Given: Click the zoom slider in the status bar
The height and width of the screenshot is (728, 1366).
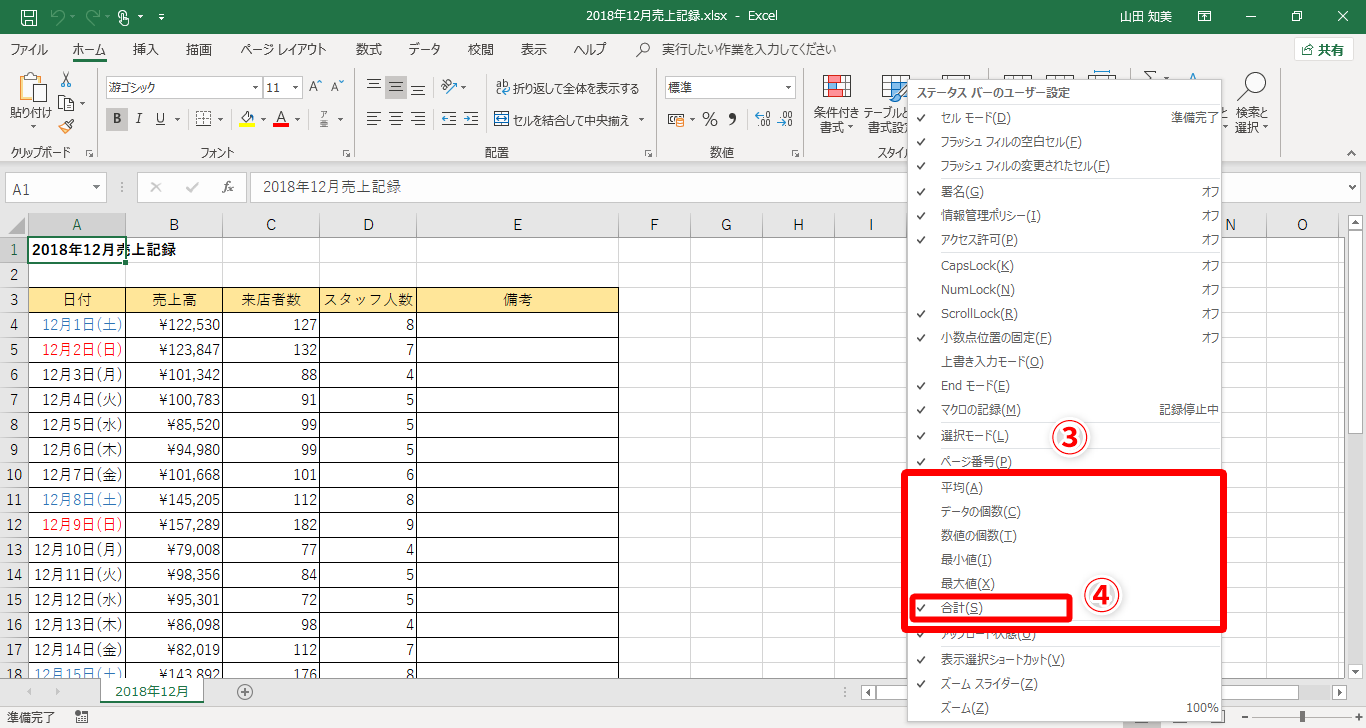Looking at the screenshot, I should 1300,717.
